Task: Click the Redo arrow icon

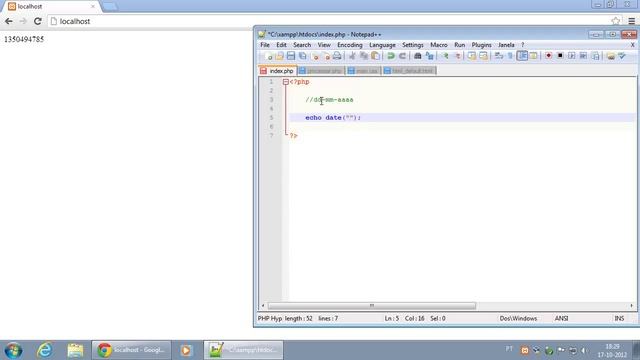Action: (402, 56)
